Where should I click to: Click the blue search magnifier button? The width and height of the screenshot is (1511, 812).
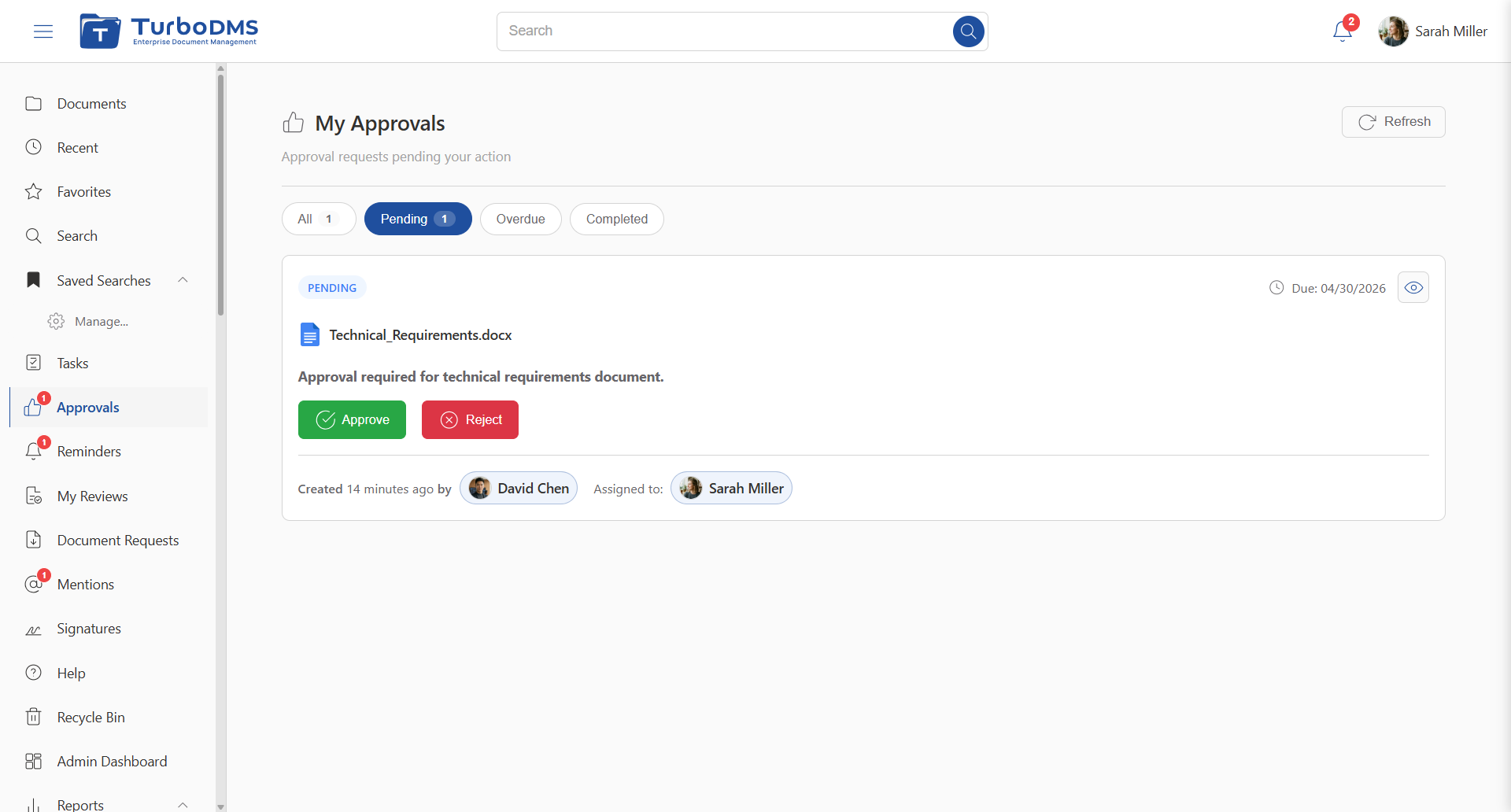click(x=968, y=31)
